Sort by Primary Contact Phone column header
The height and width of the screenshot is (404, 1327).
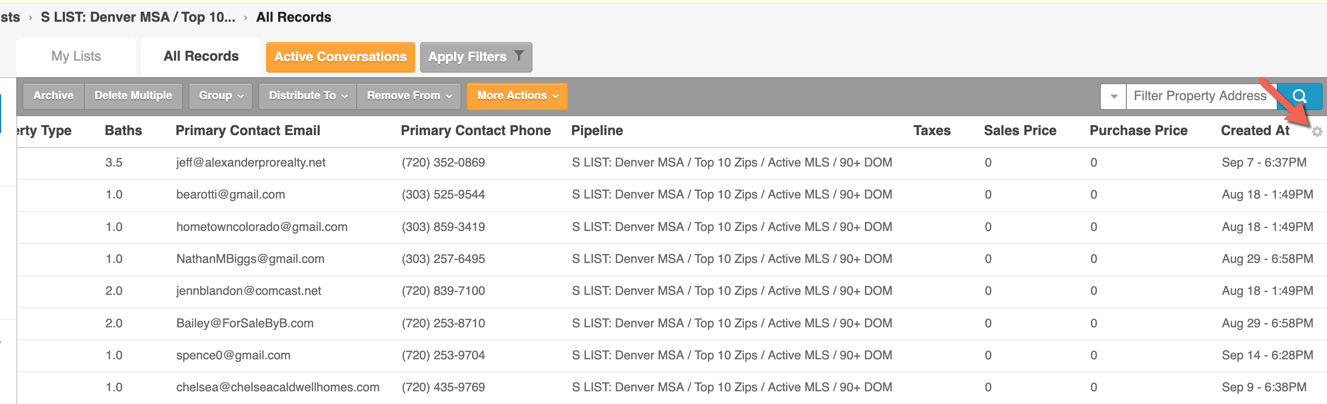pos(476,131)
